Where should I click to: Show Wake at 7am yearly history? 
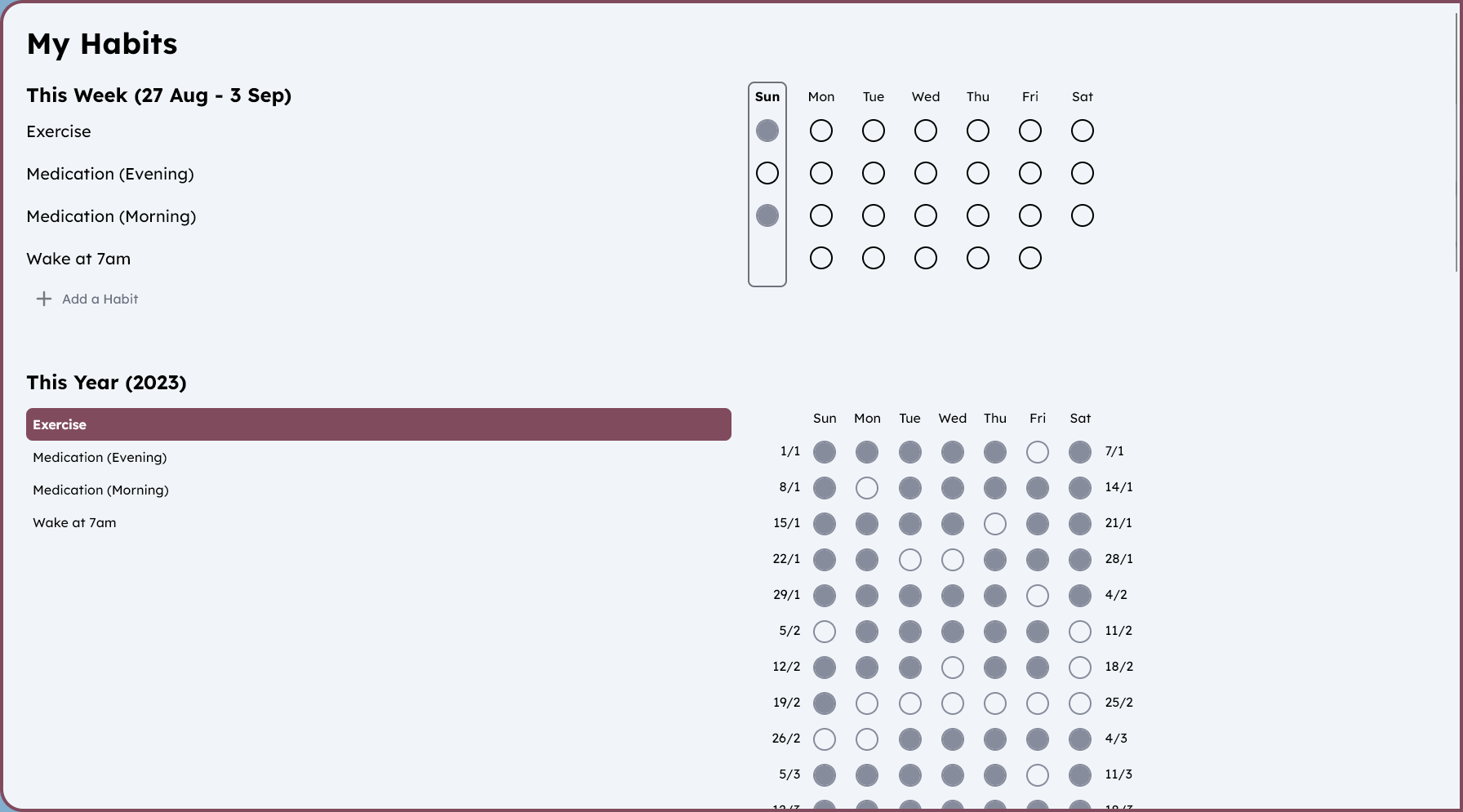74,522
